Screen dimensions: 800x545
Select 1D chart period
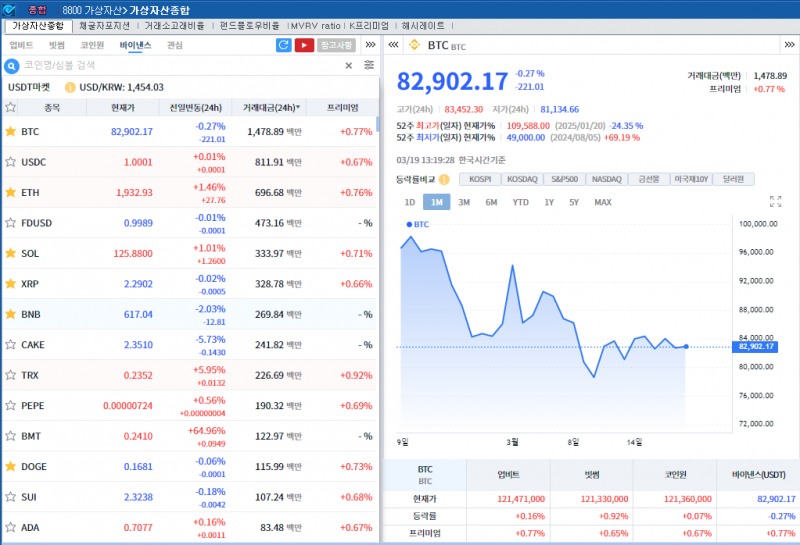[x=410, y=202]
